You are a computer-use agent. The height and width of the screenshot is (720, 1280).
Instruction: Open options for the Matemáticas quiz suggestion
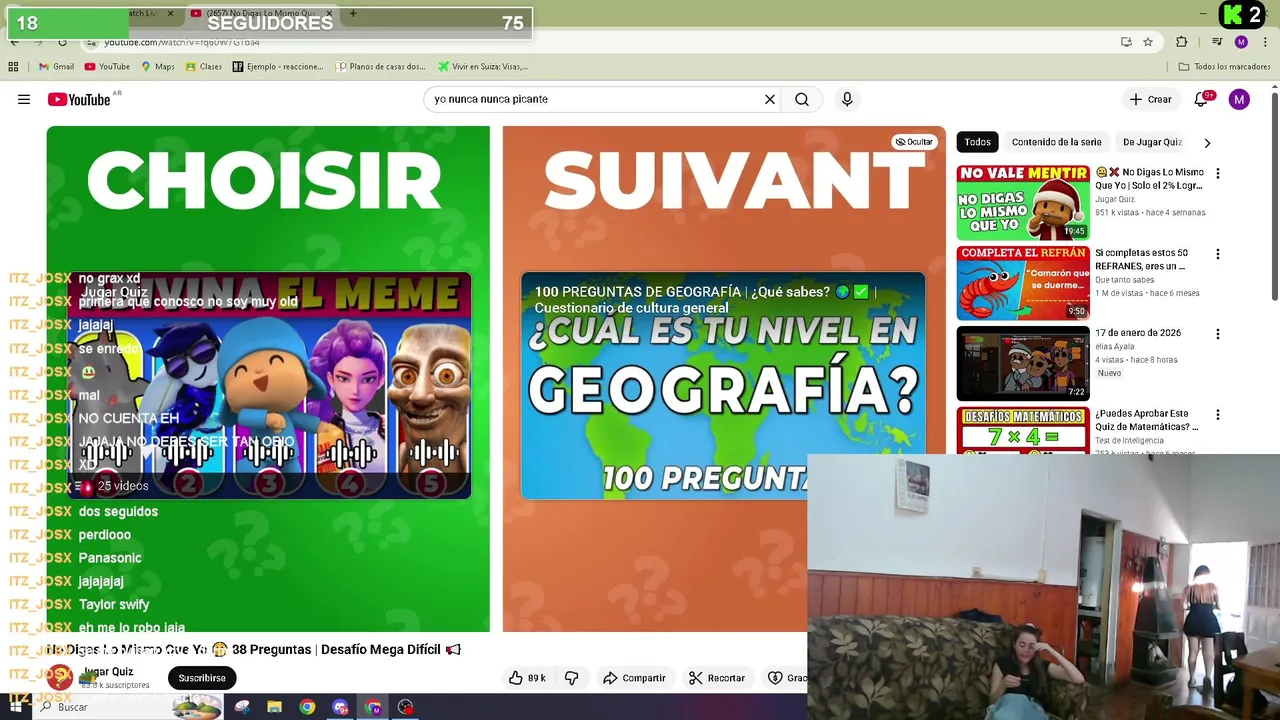tap(1217, 415)
